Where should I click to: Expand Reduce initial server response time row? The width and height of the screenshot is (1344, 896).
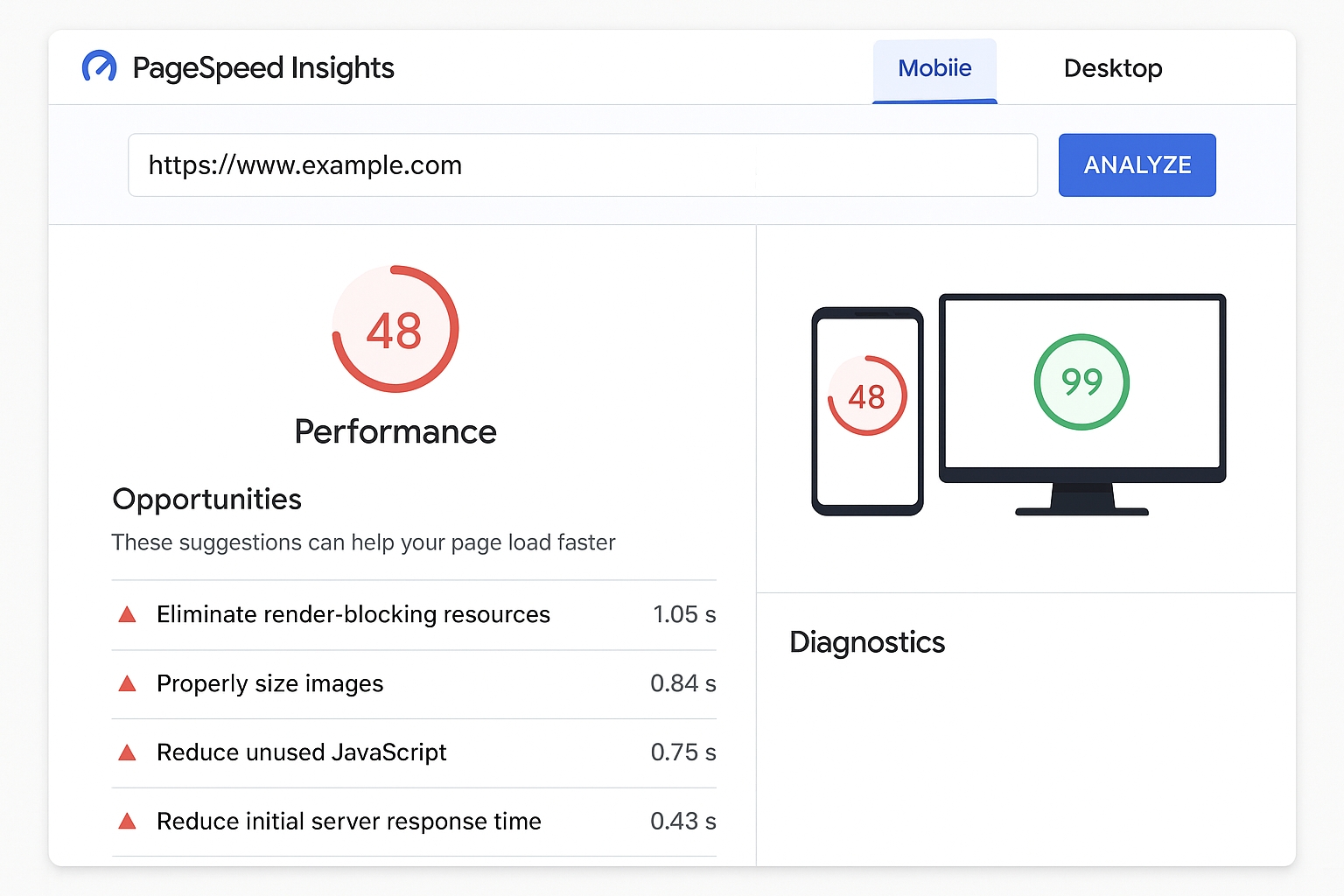[x=348, y=822]
